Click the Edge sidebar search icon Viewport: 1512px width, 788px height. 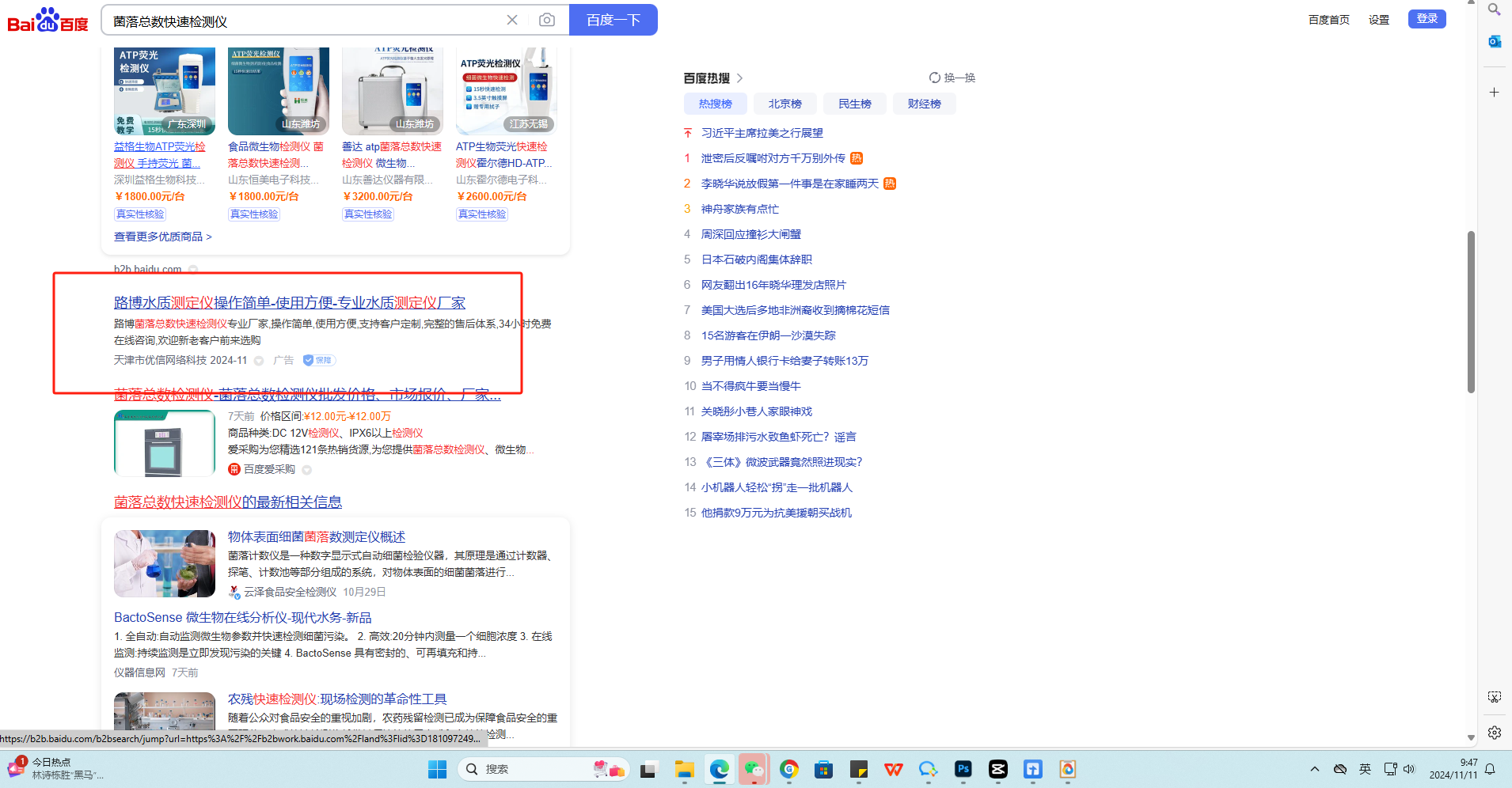tap(1494, 9)
